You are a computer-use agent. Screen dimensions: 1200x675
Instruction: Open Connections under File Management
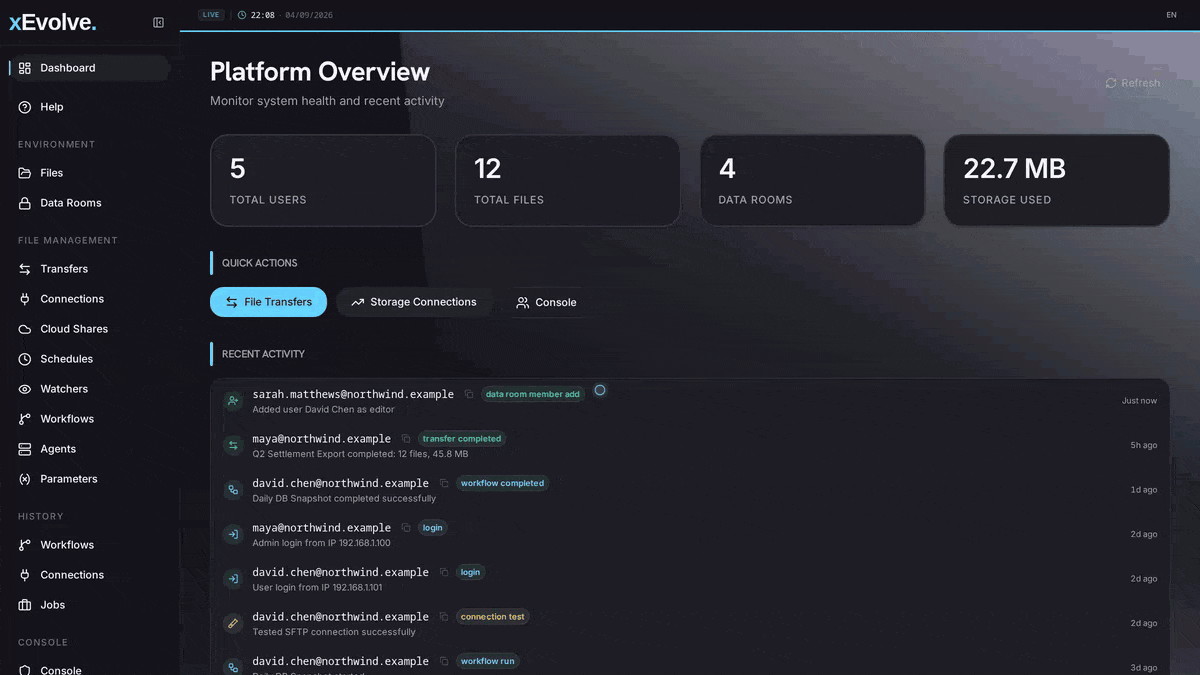tap(89, 299)
